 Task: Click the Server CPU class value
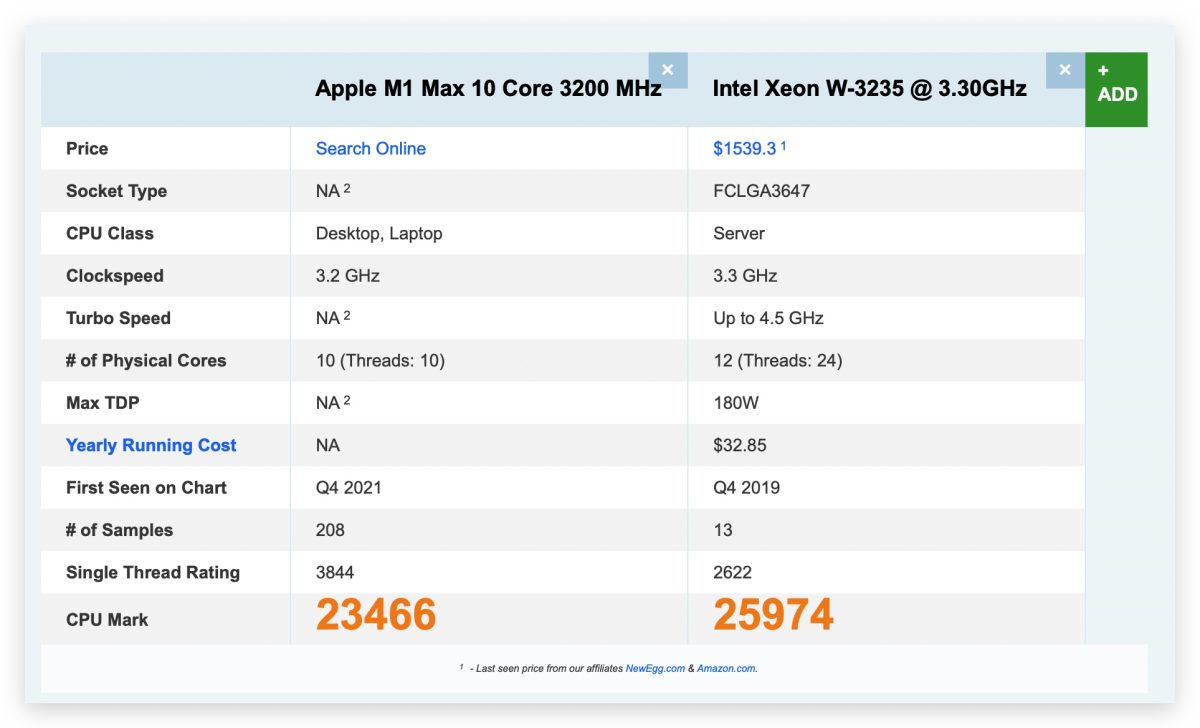[739, 233]
